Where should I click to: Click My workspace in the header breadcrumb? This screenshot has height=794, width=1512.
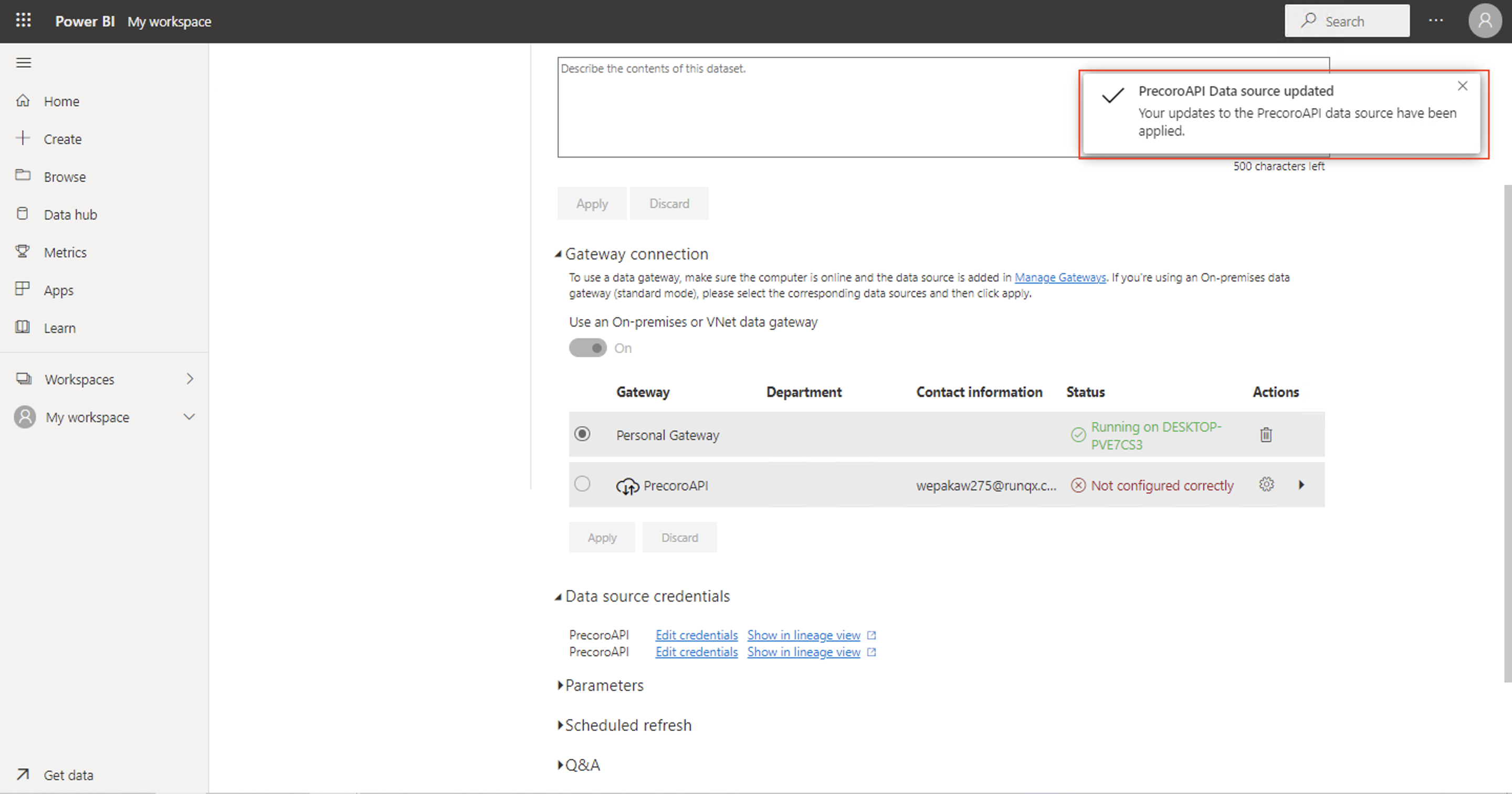[x=169, y=22]
